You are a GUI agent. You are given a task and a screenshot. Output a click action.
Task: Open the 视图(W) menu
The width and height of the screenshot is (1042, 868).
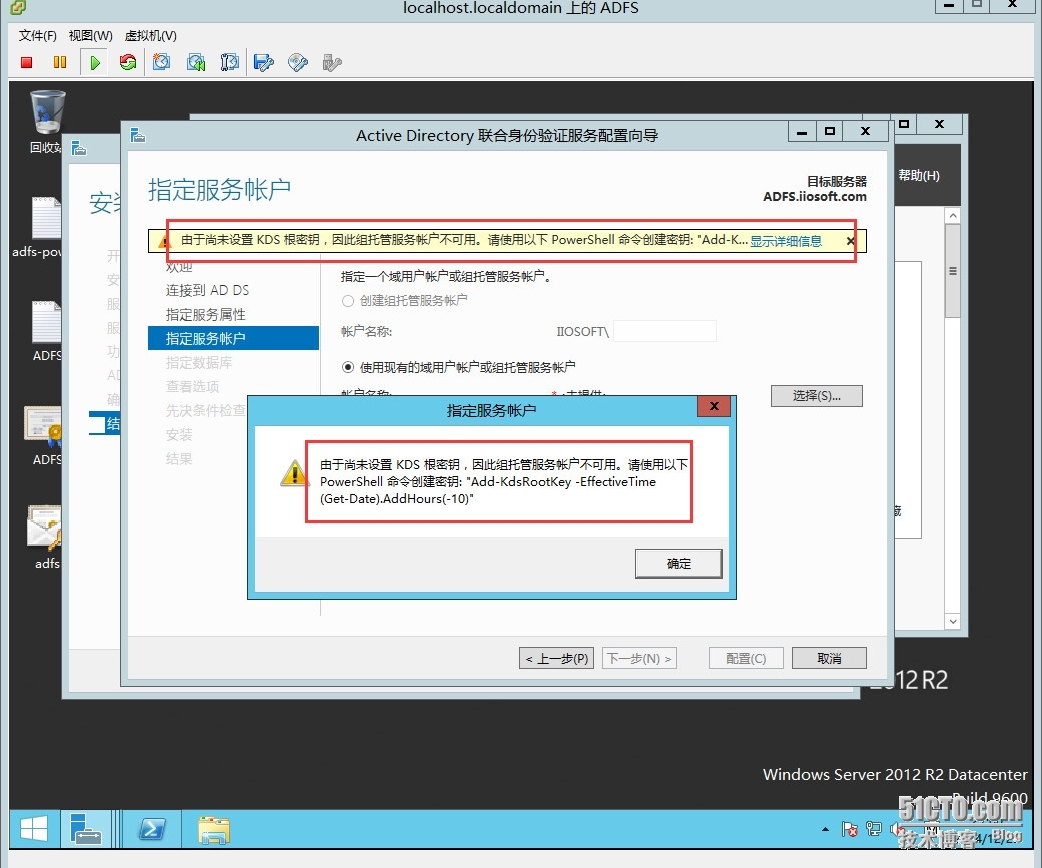(x=90, y=36)
